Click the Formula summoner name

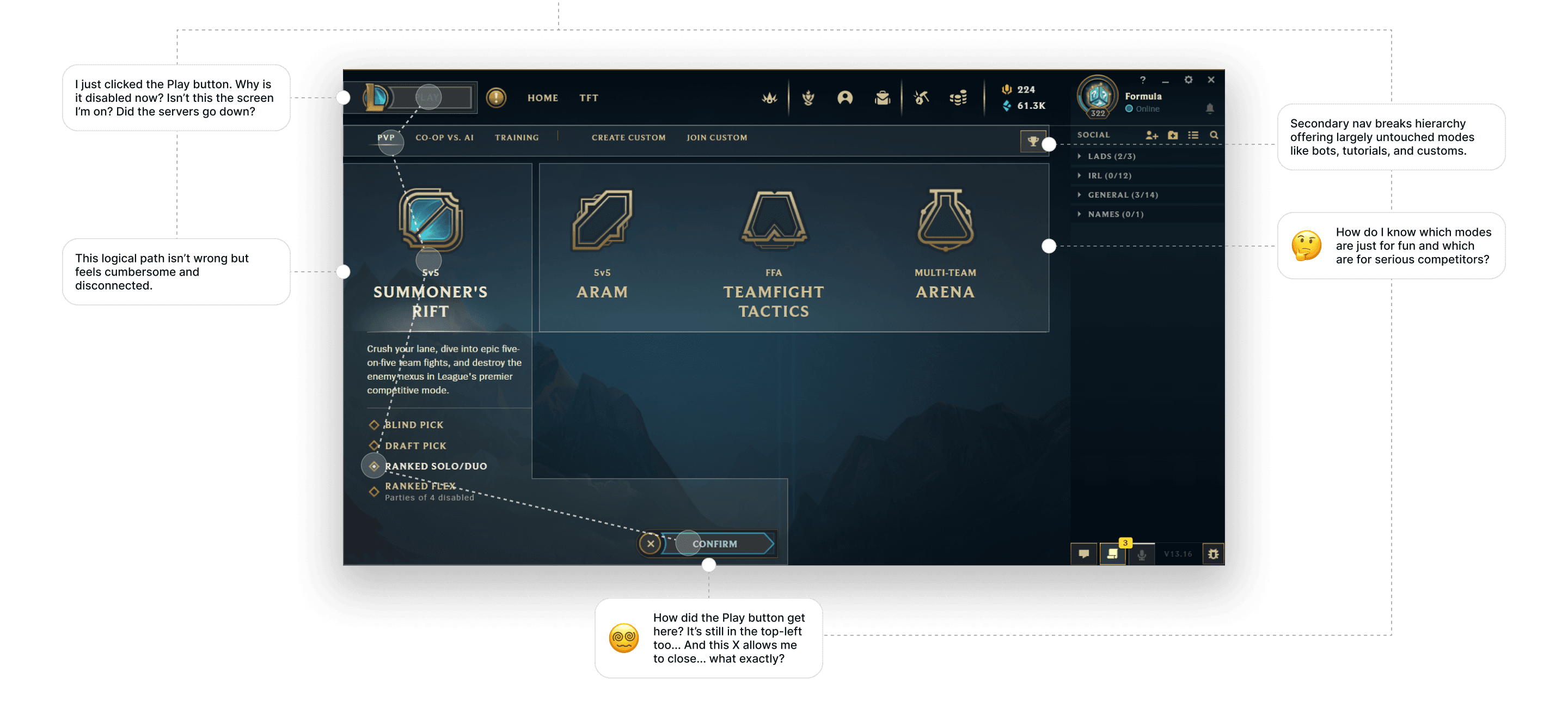pos(1143,96)
